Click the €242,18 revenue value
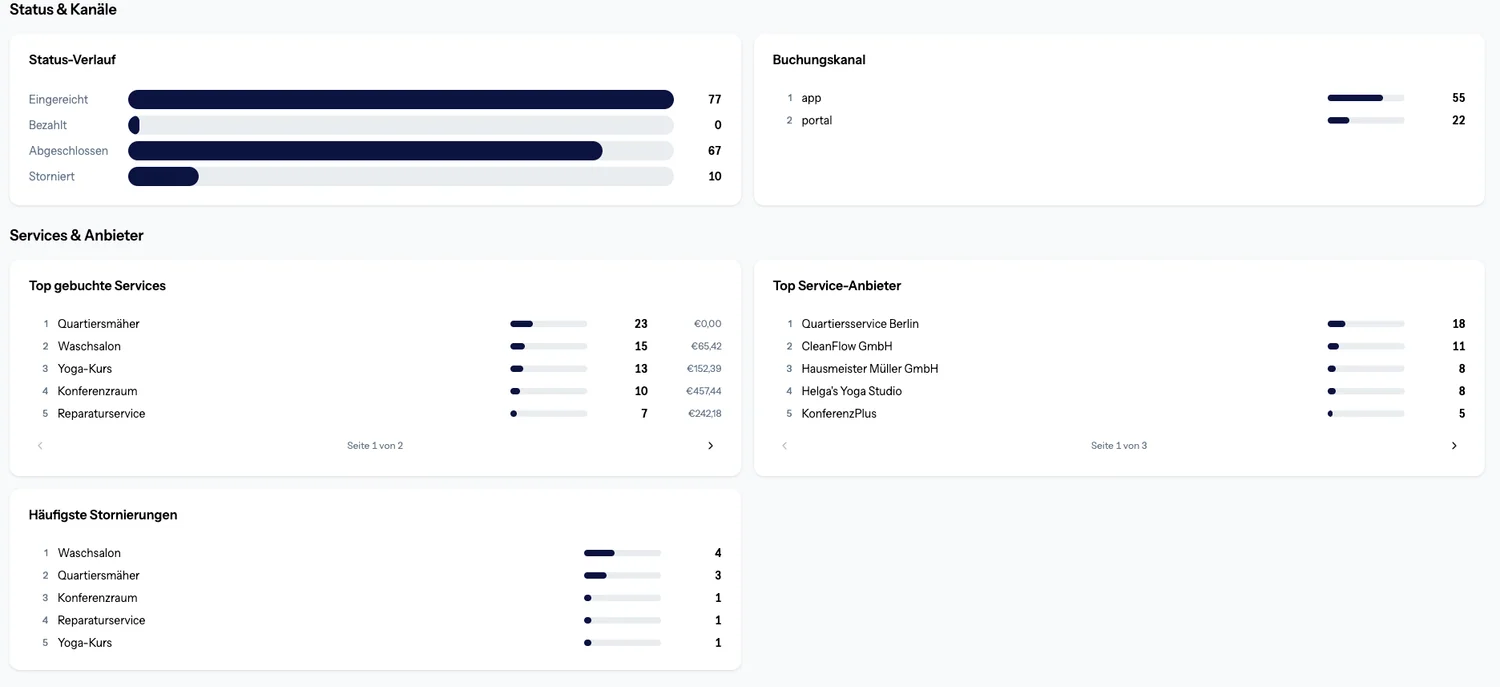Screen dimensions: 1500x687 (x=704, y=414)
